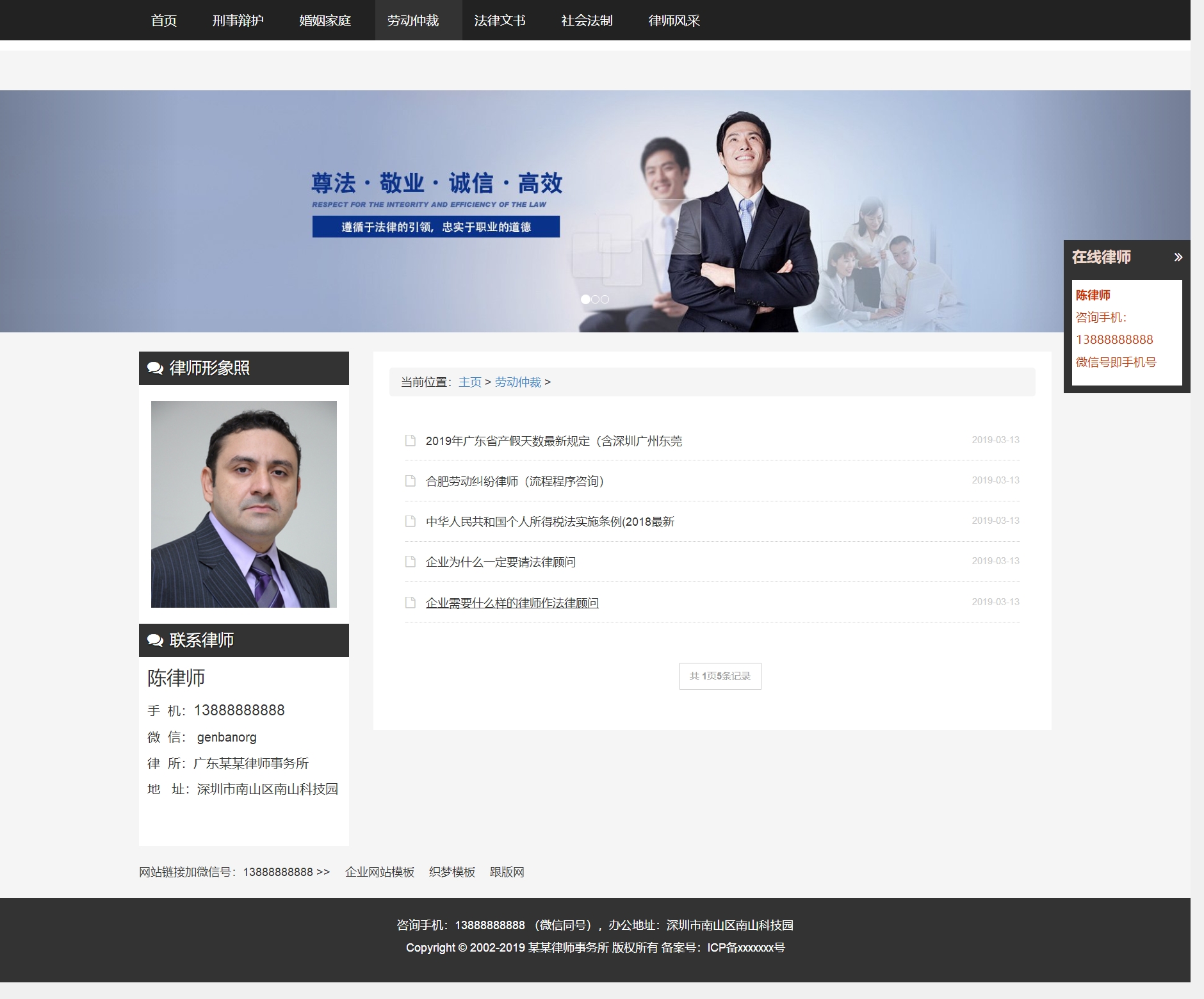The image size is (1204, 999).
Task: Click the 共1页5条记录 pagination box
Action: 720,676
